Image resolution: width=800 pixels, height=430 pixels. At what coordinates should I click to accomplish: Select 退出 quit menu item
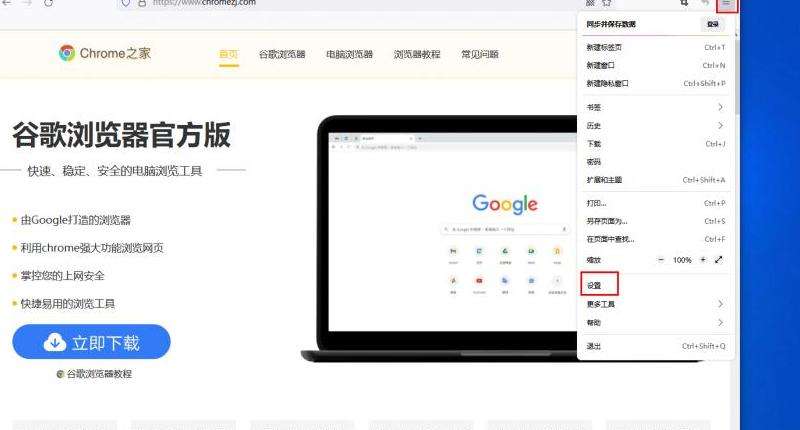pos(655,346)
